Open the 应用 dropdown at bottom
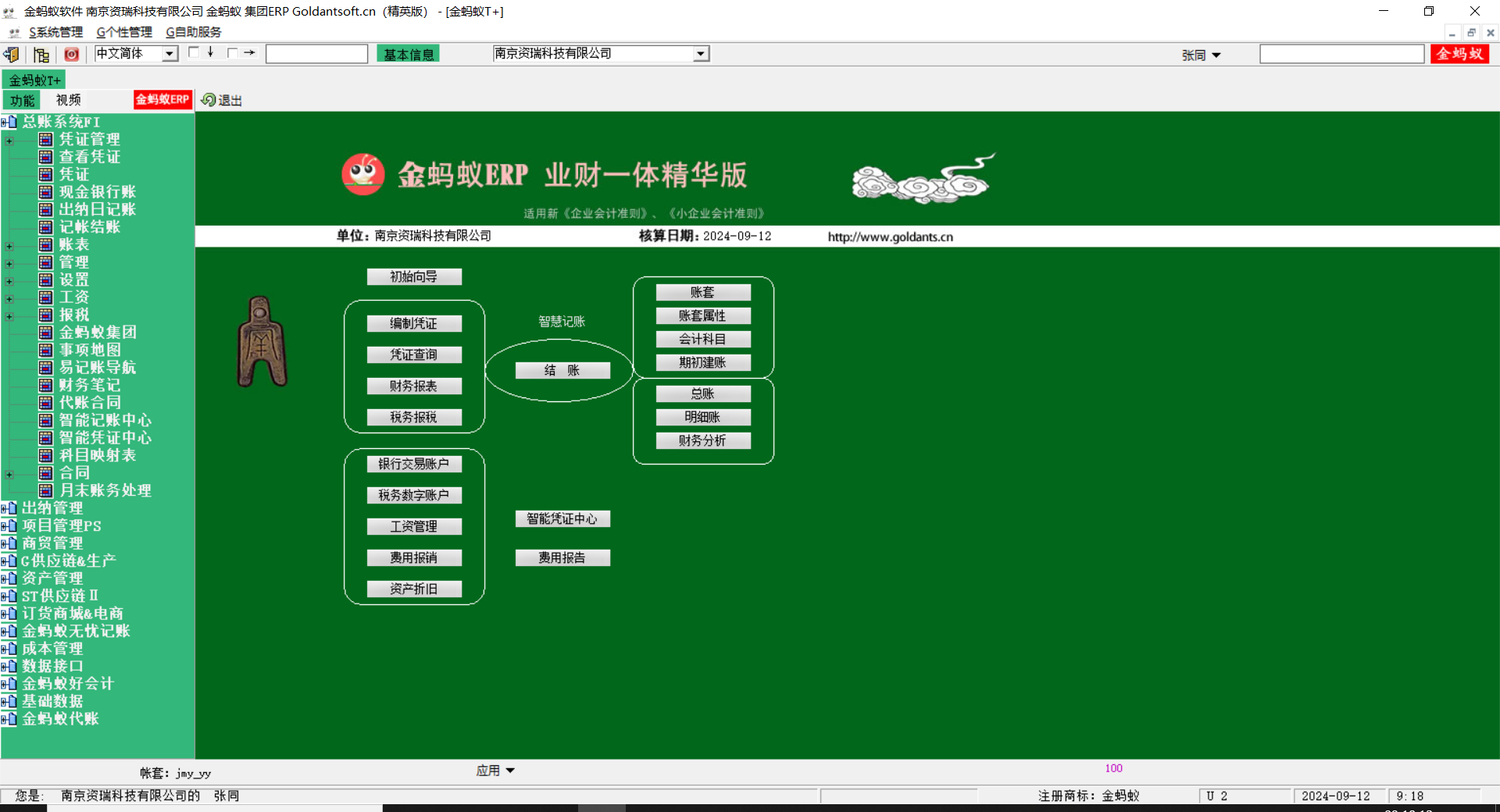Viewport: 1500px width, 812px height. pyautogui.click(x=495, y=771)
